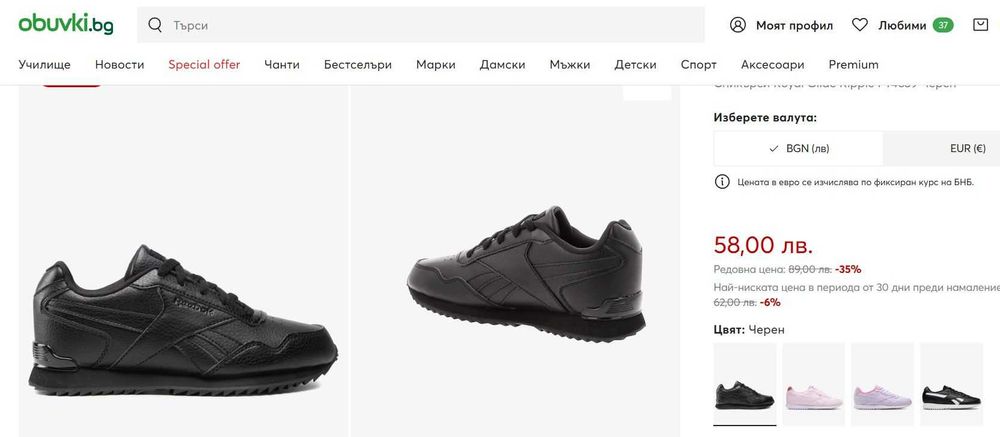Click the search magnifier icon

click(x=155, y=25)
